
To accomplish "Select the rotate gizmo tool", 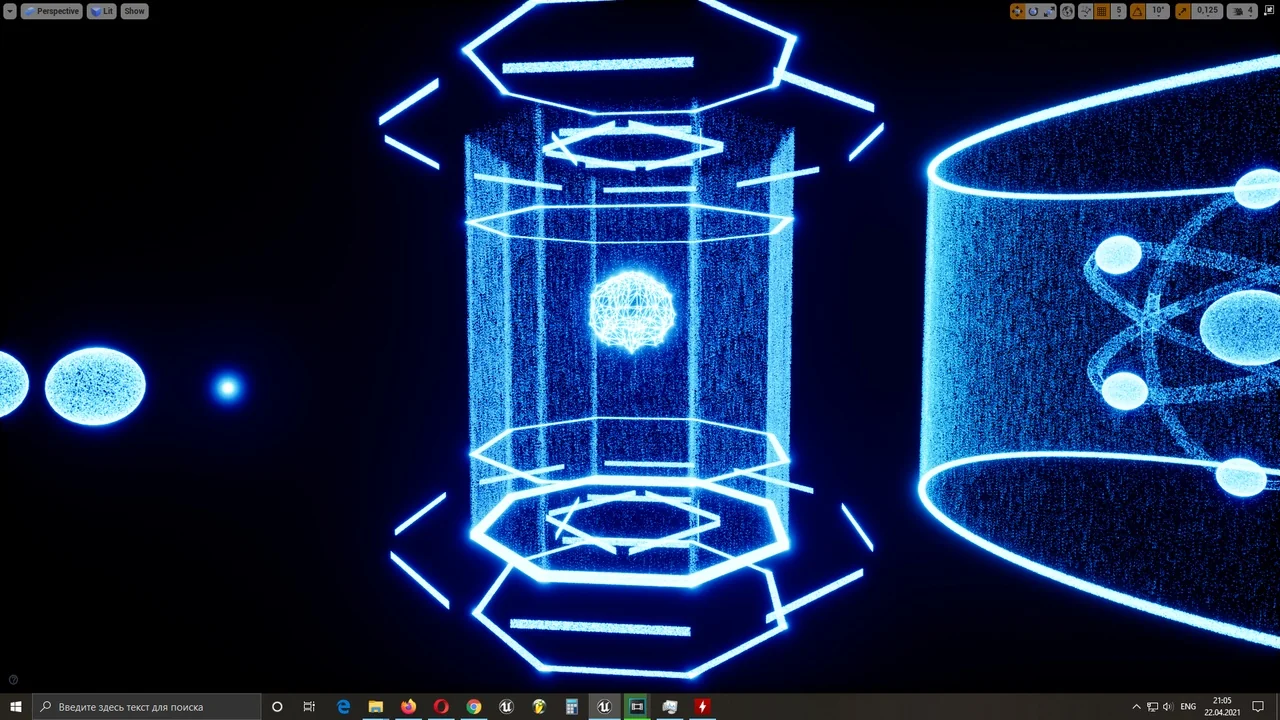I will pos(1033,11).
